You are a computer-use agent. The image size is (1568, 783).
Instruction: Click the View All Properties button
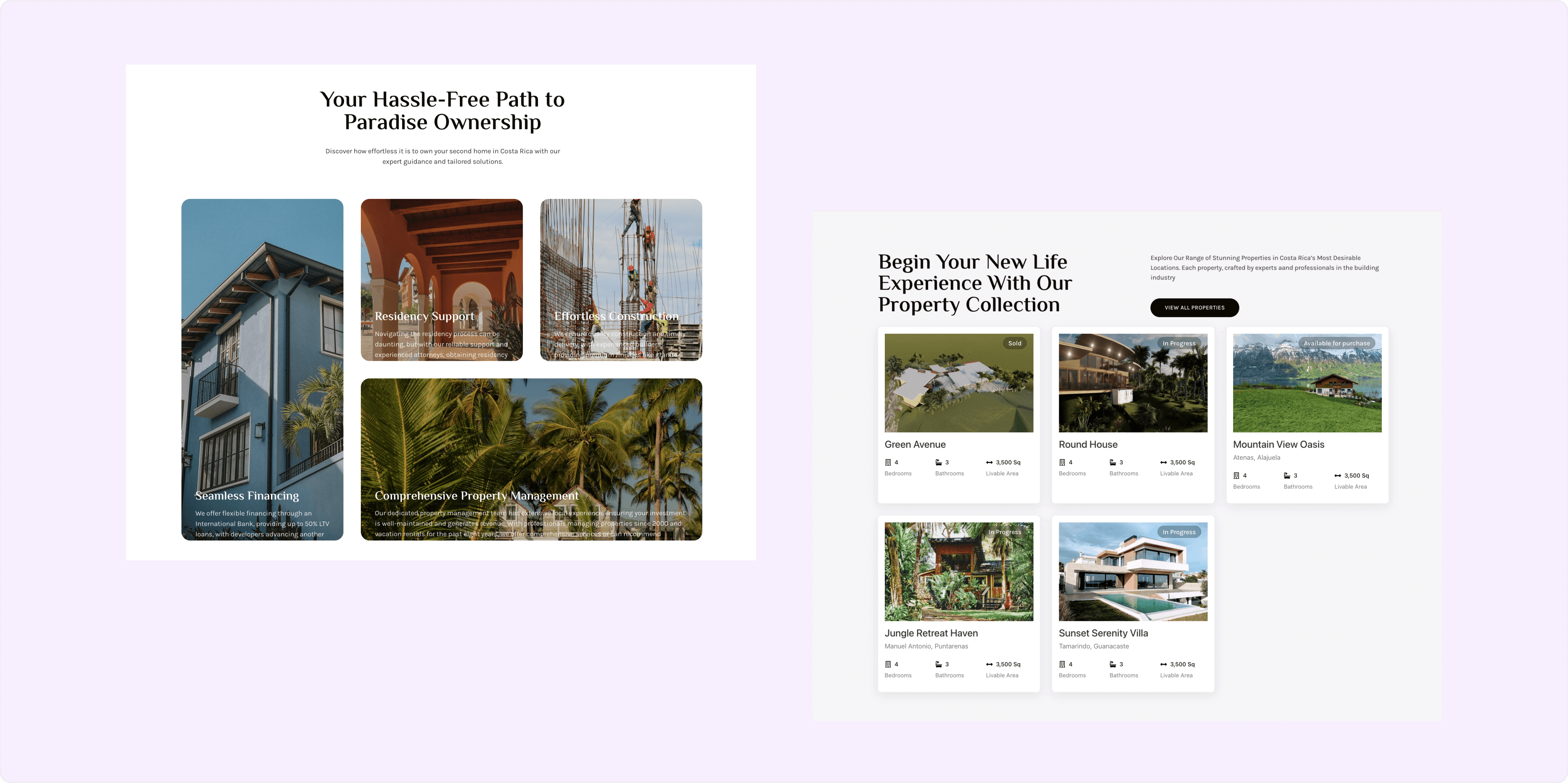click(1194, 307)
